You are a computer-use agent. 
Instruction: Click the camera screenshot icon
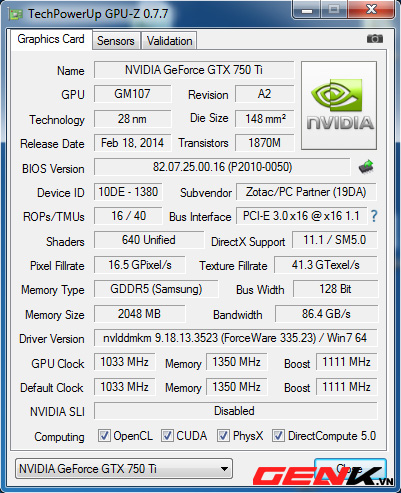[375, 39]
